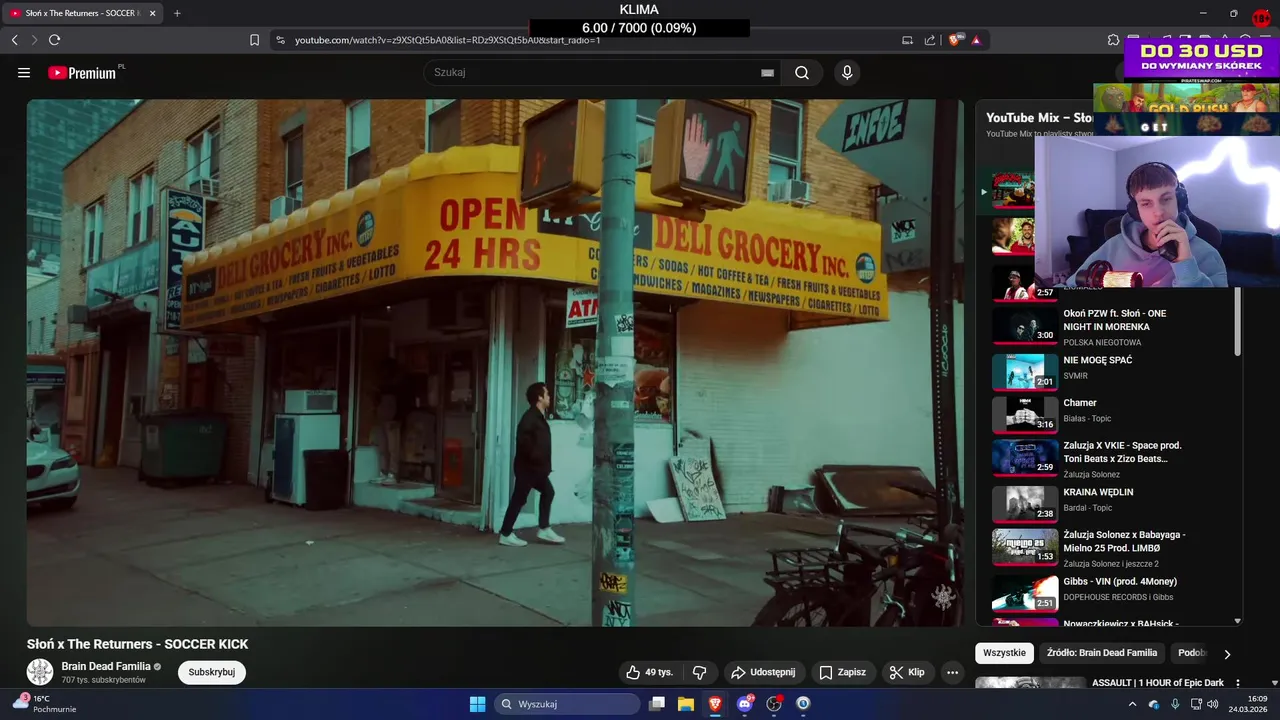
Task: Open Brain Dead Familia channel avatar
Action: point(40,672)
